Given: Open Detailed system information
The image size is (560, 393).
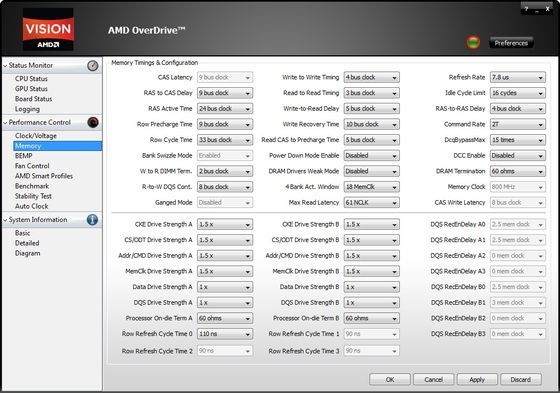Looking at the screenshot, I should (27, 243).
